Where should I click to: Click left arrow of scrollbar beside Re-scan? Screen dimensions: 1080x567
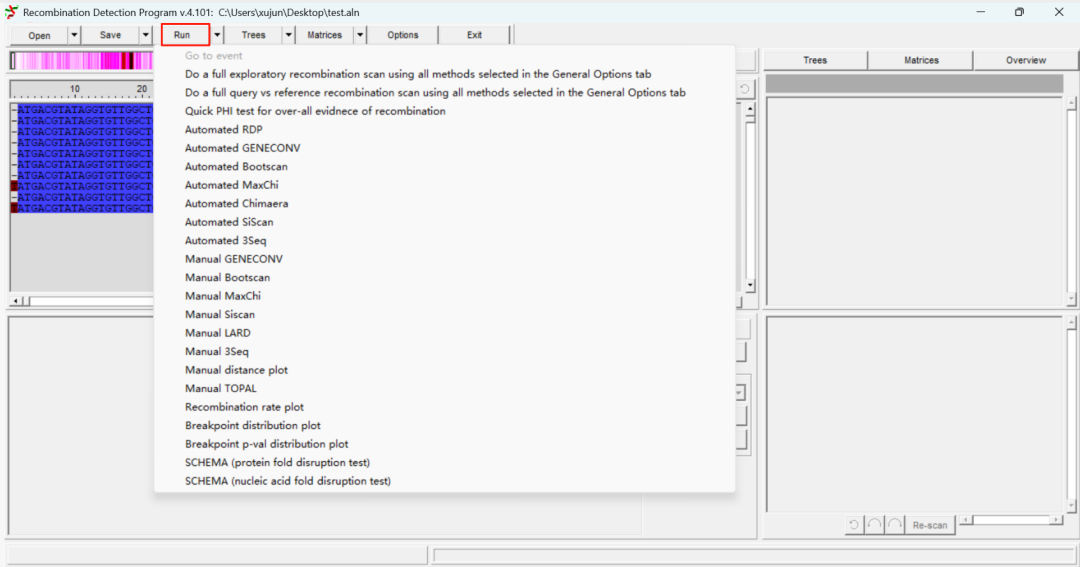pyautogui.click(x=966, y=519)
